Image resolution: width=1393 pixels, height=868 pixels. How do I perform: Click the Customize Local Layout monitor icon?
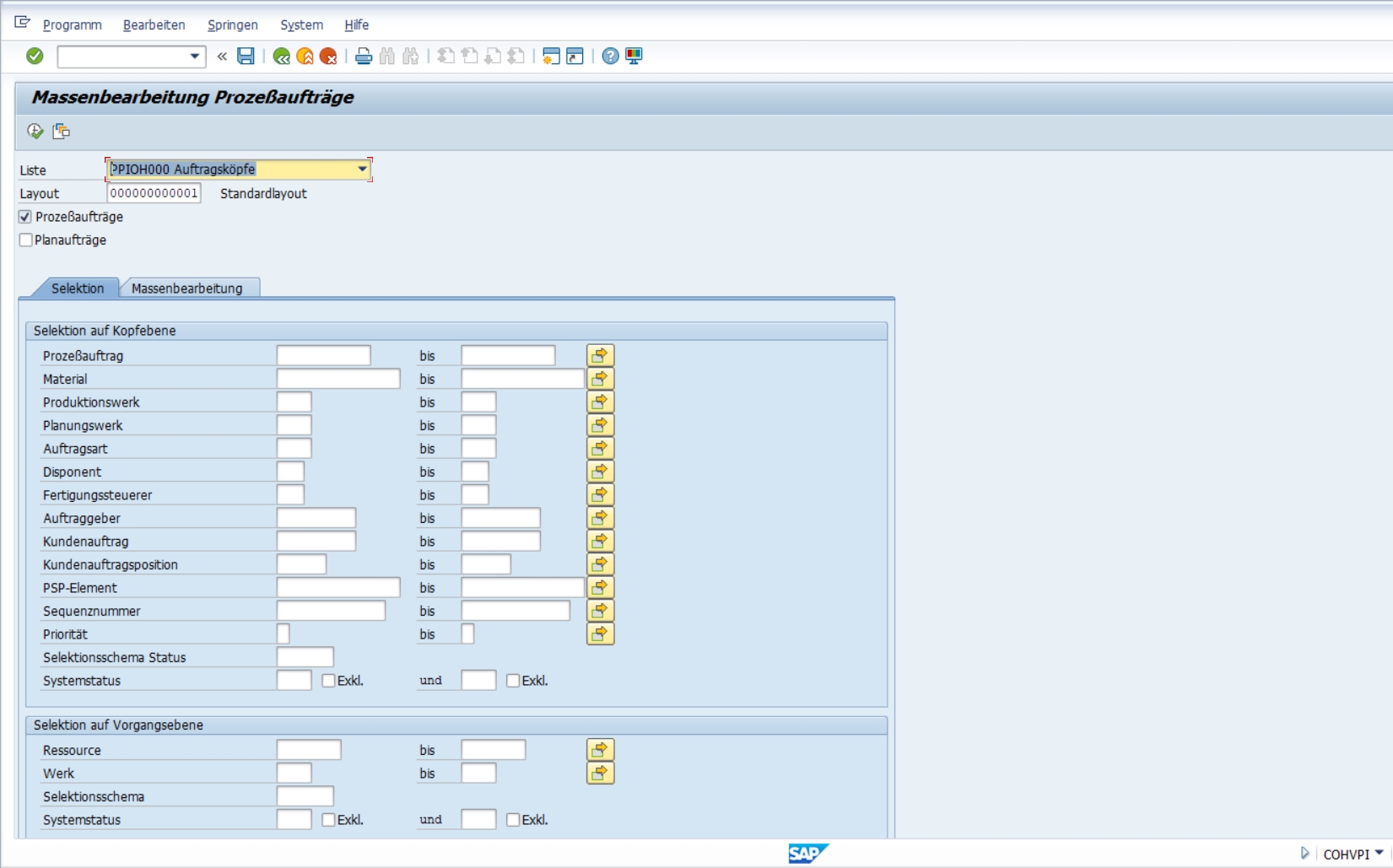(634, 56)
